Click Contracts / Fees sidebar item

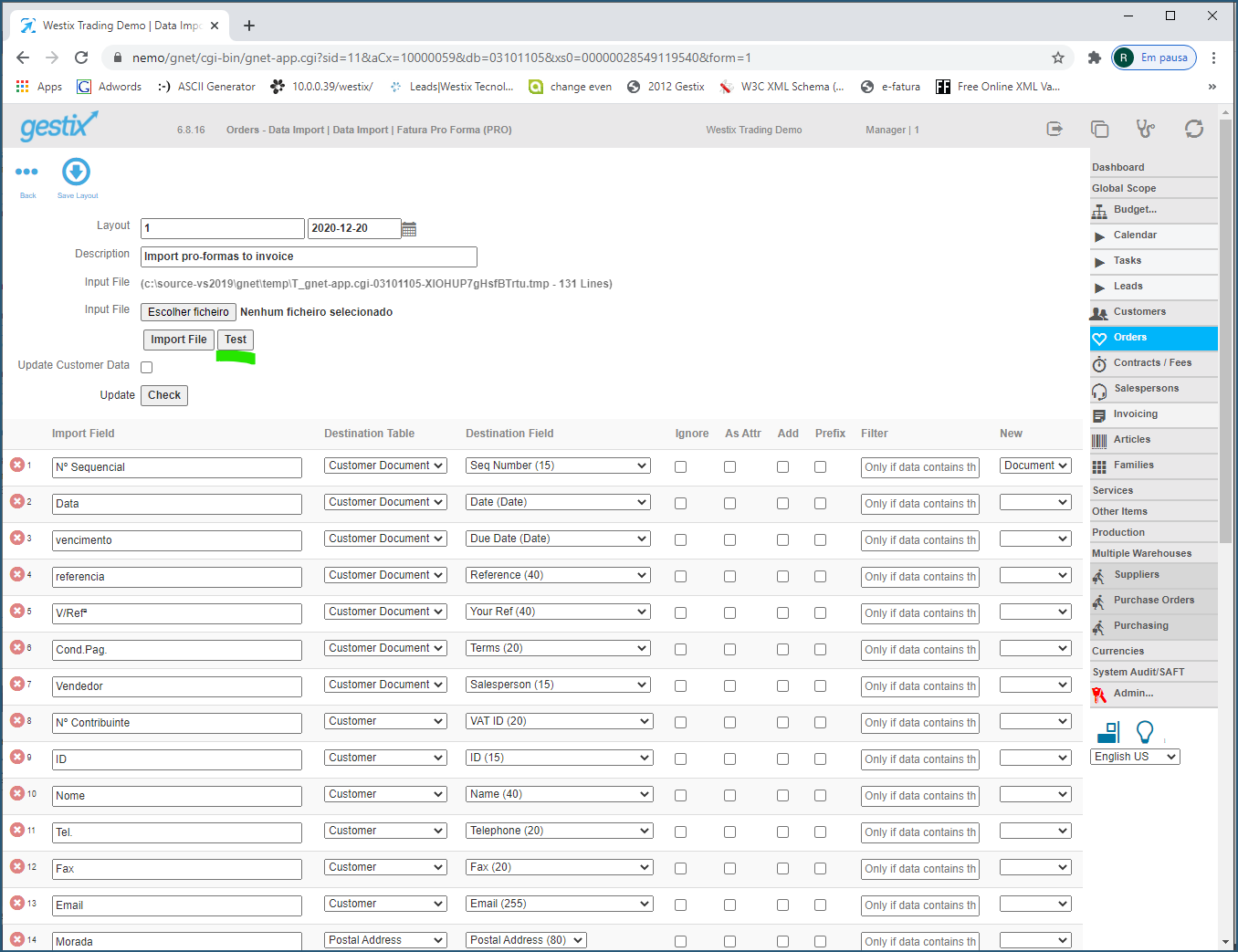[x=1153, y=363]
